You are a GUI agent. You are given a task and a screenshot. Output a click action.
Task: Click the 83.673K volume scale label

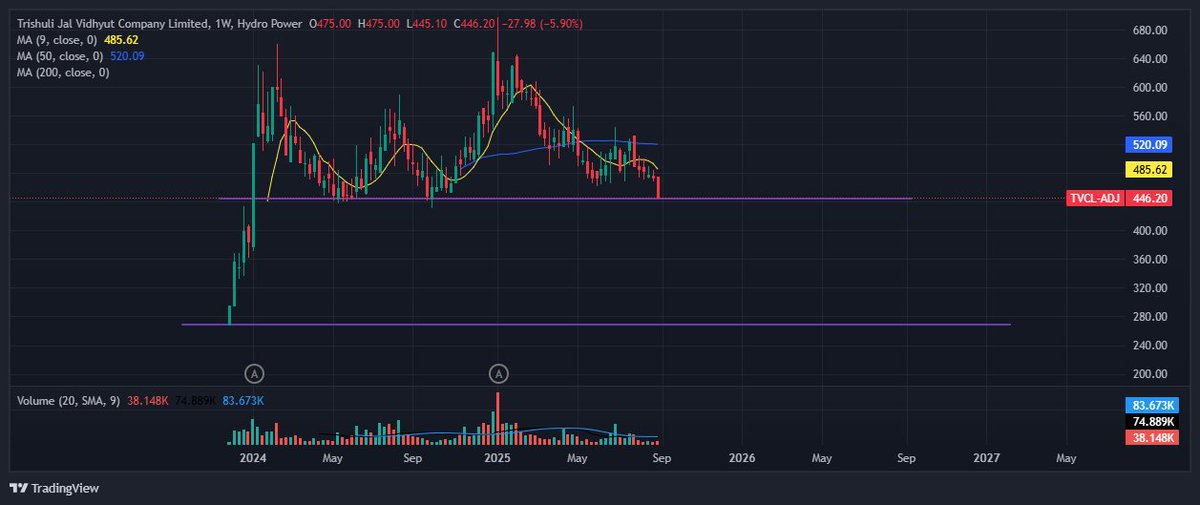1151,407
